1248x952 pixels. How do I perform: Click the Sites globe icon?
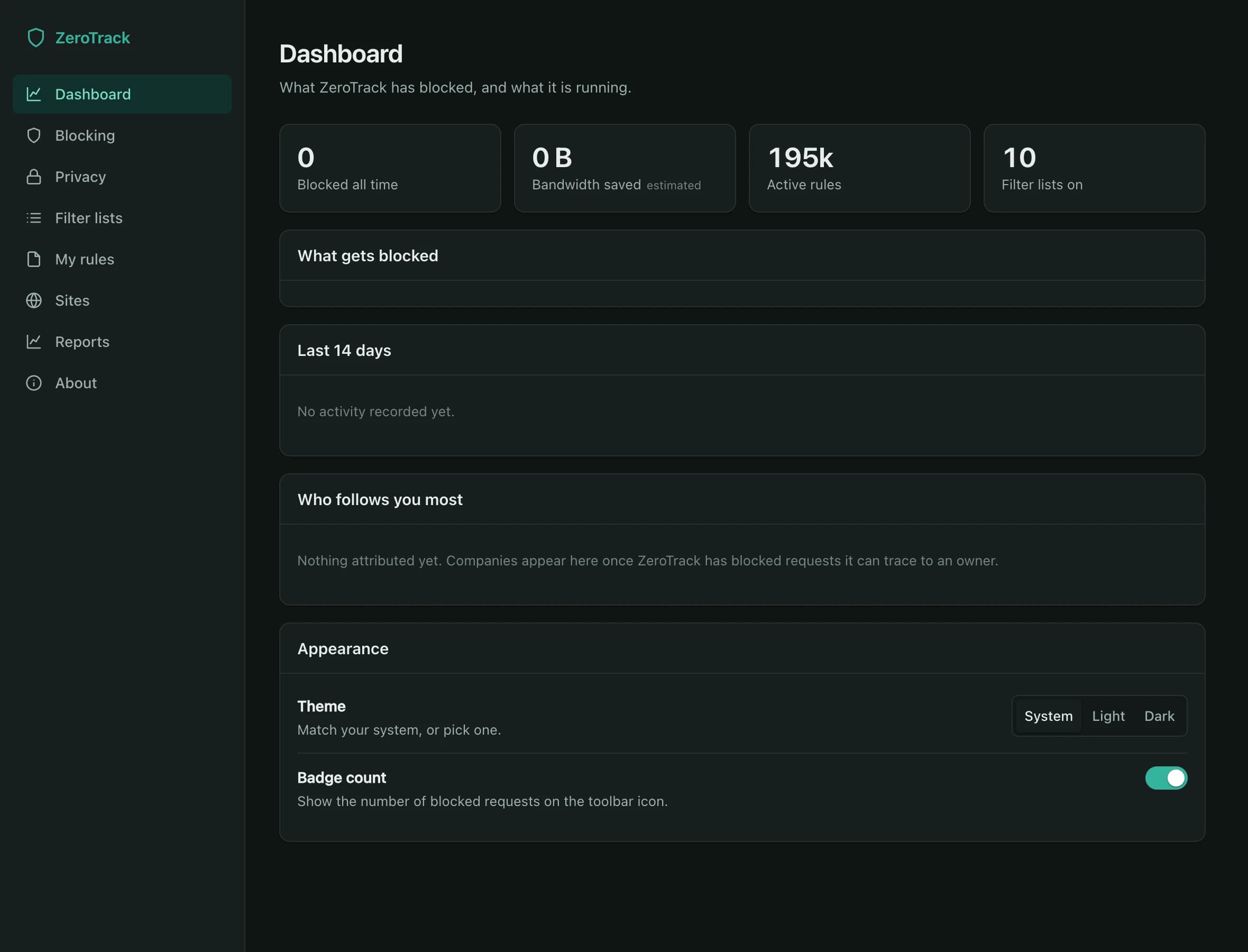point(34,301)
